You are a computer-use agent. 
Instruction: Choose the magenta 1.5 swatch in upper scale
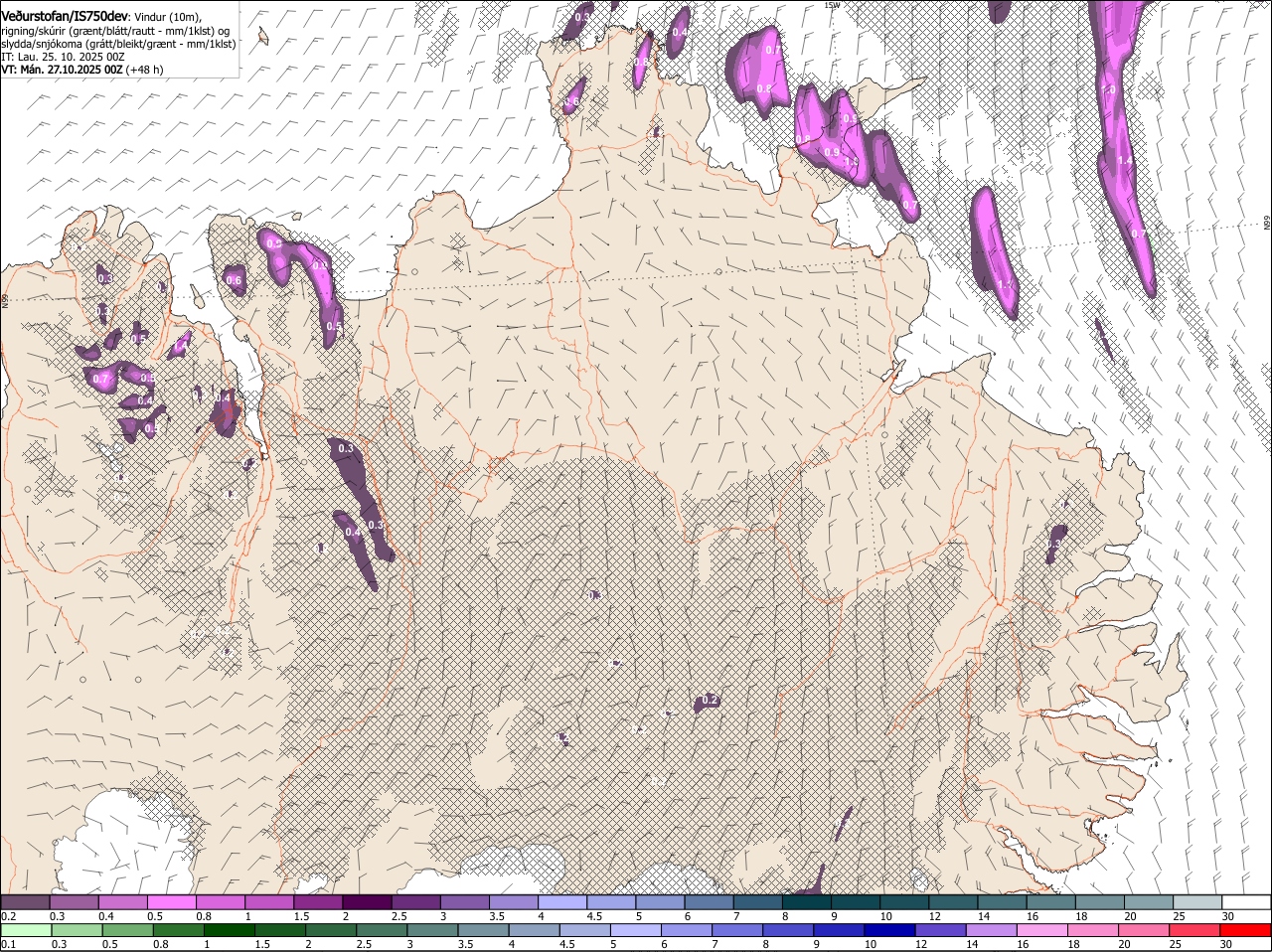pyautogui.click(x=318, y=901)
